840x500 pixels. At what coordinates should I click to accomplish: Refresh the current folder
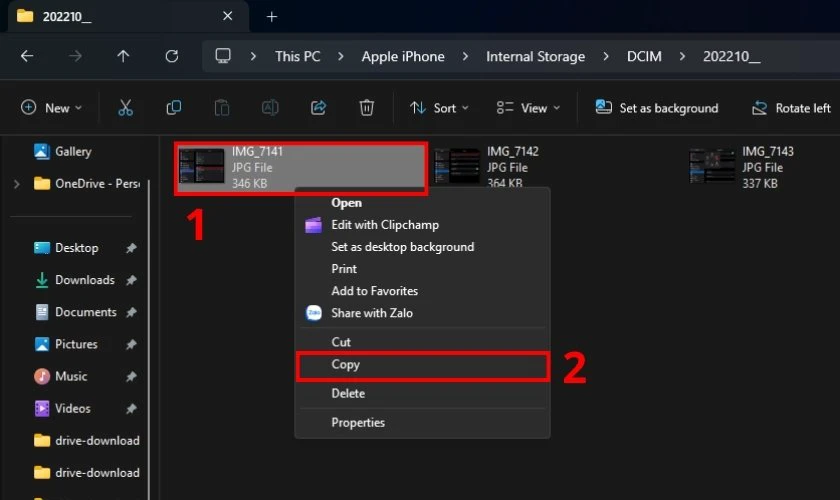click(x=171, y=56)
